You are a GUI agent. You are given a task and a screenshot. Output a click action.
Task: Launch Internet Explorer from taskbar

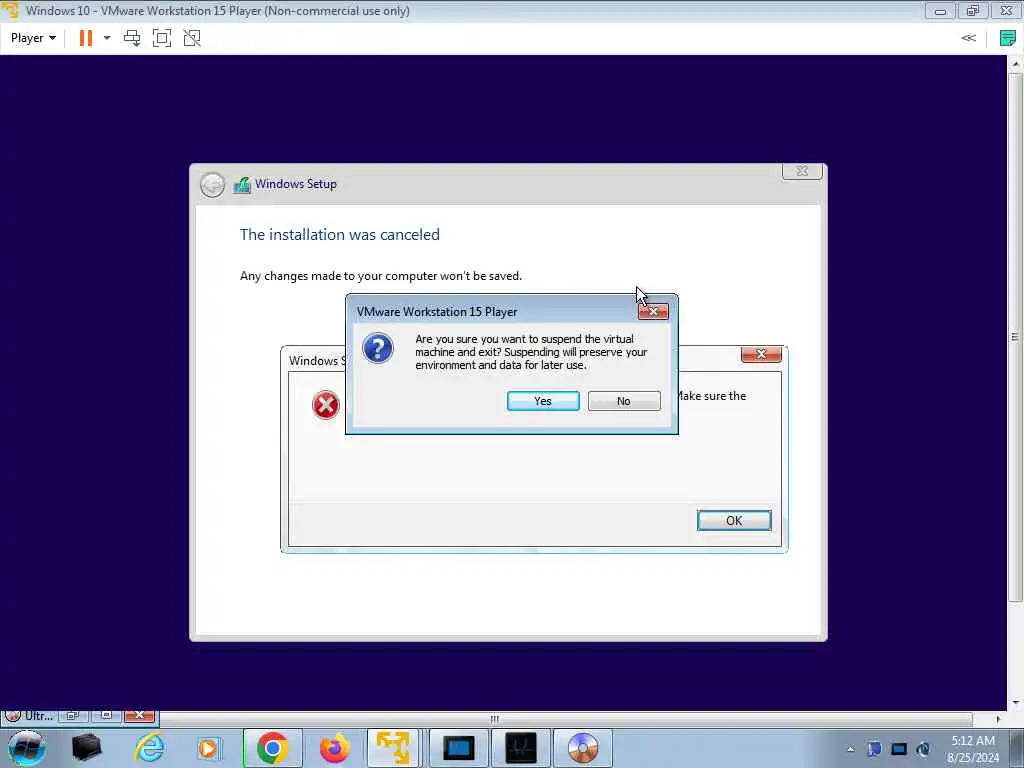tap(149, 748)
